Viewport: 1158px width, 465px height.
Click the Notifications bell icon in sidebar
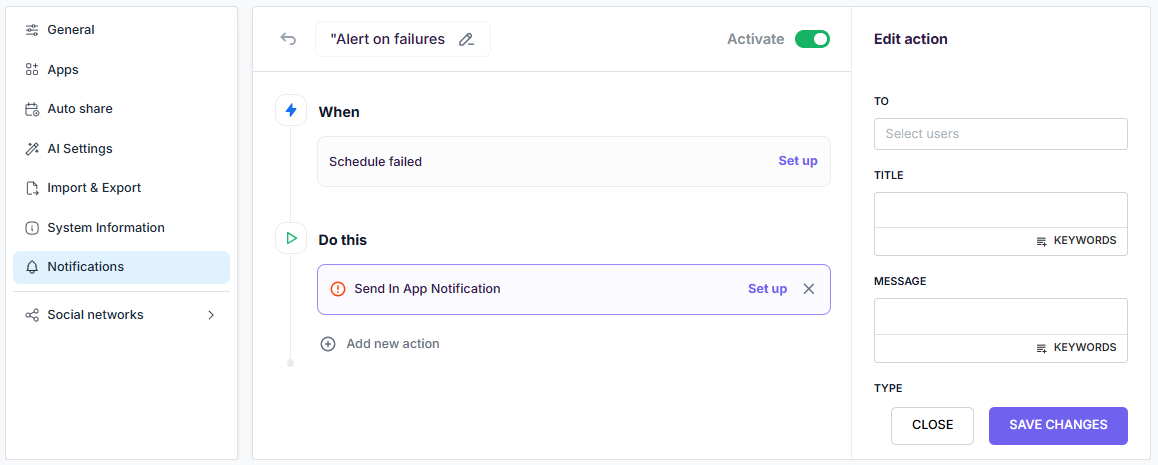(x=32, y=267)
